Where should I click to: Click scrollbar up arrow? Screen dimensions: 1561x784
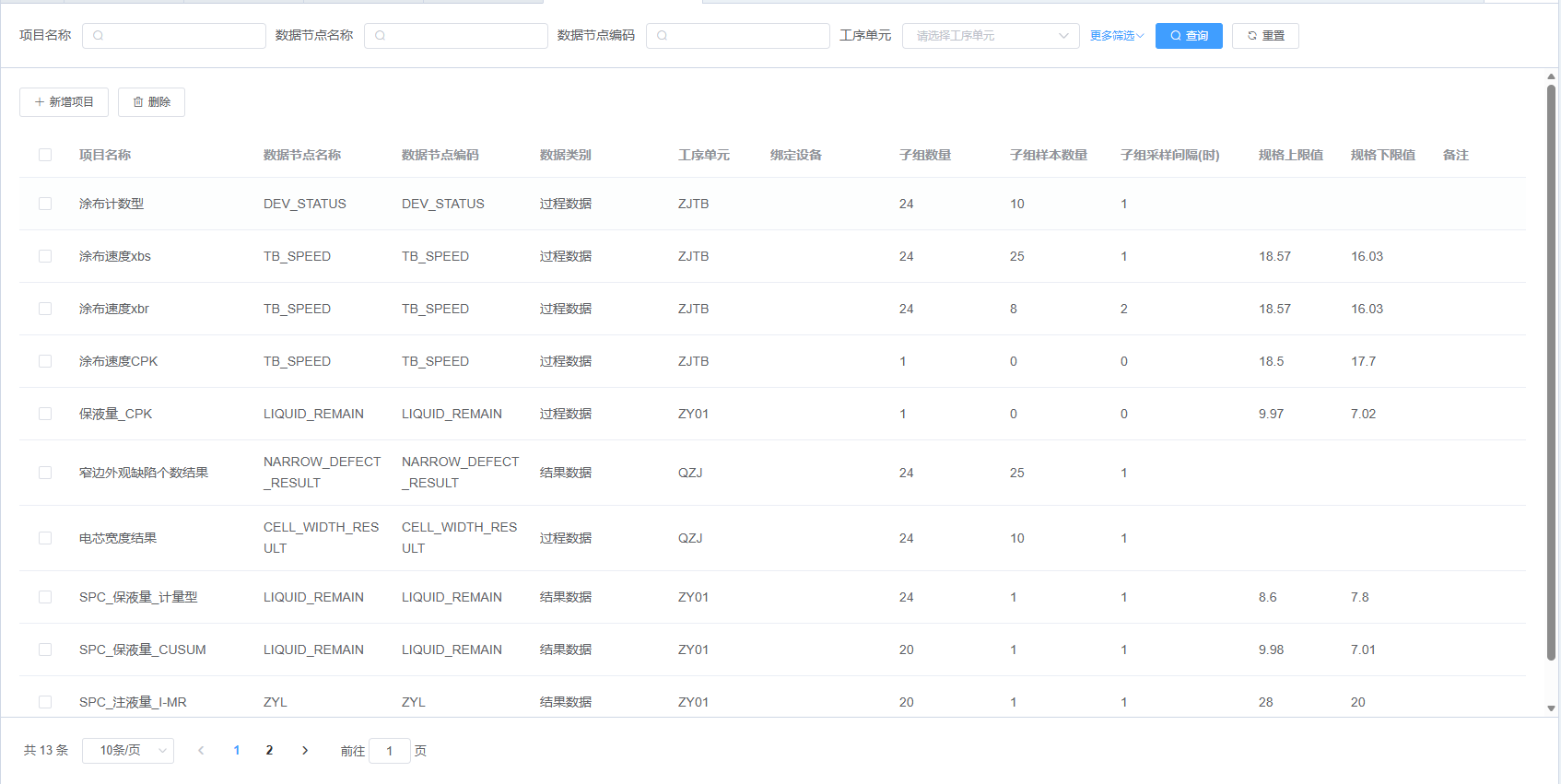point(1551,76)
